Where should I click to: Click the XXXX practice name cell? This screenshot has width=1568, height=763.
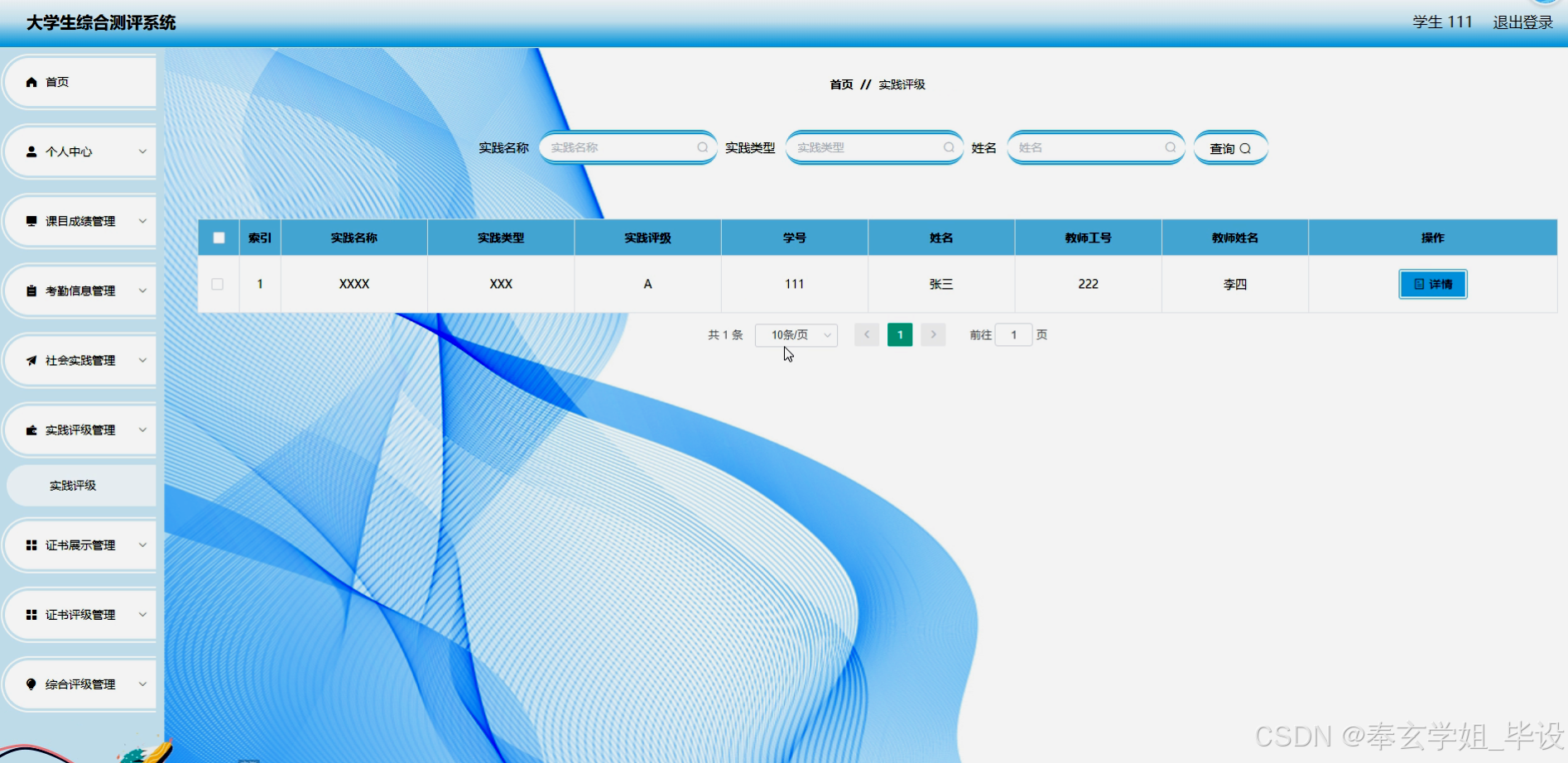click(354, 284)
